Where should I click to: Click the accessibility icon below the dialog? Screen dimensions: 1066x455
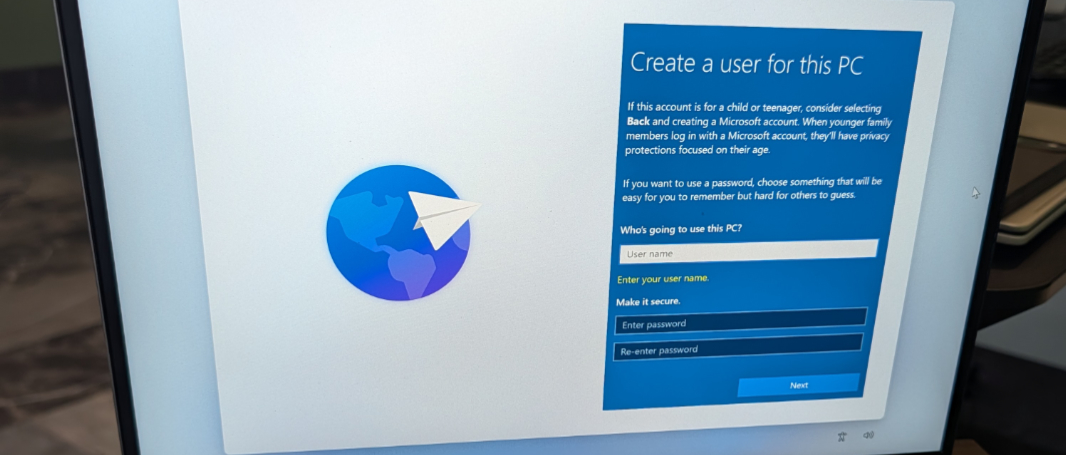842,435
